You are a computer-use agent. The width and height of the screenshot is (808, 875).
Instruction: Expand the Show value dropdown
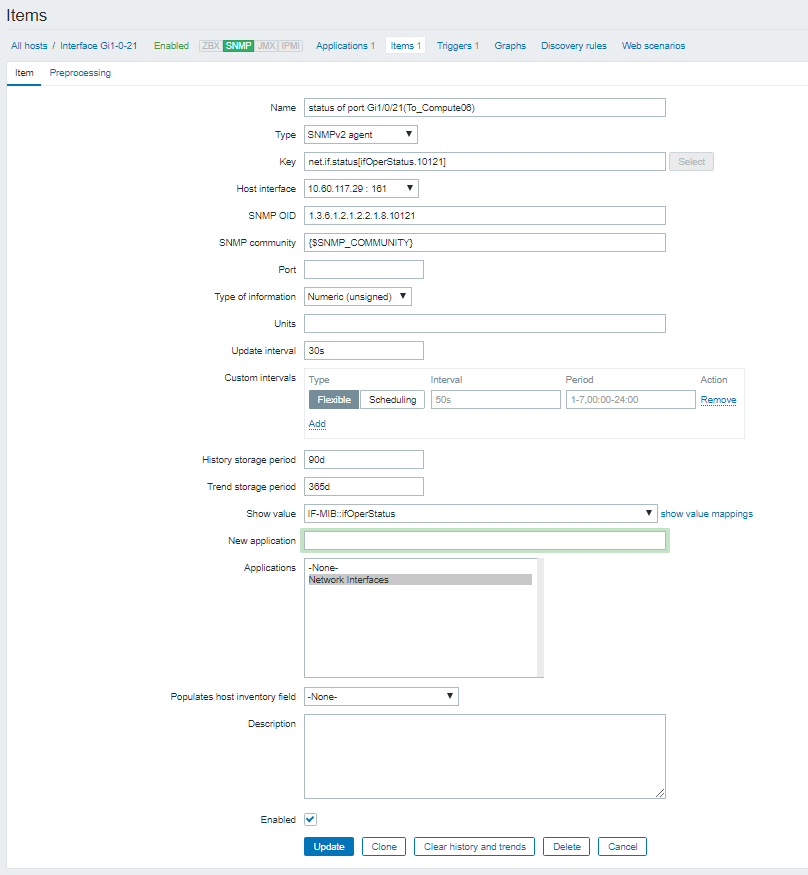pyautogui.click(x=480, y=514)
